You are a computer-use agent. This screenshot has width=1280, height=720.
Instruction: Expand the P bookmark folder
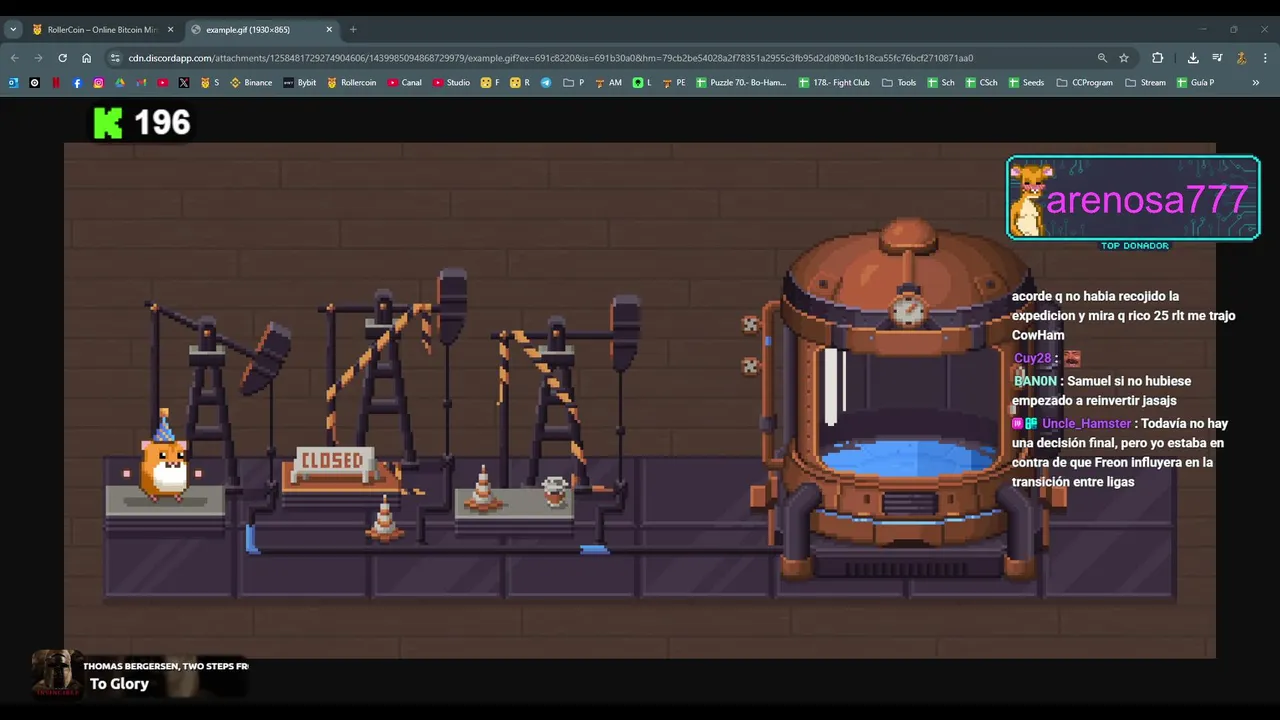point(574,83)
